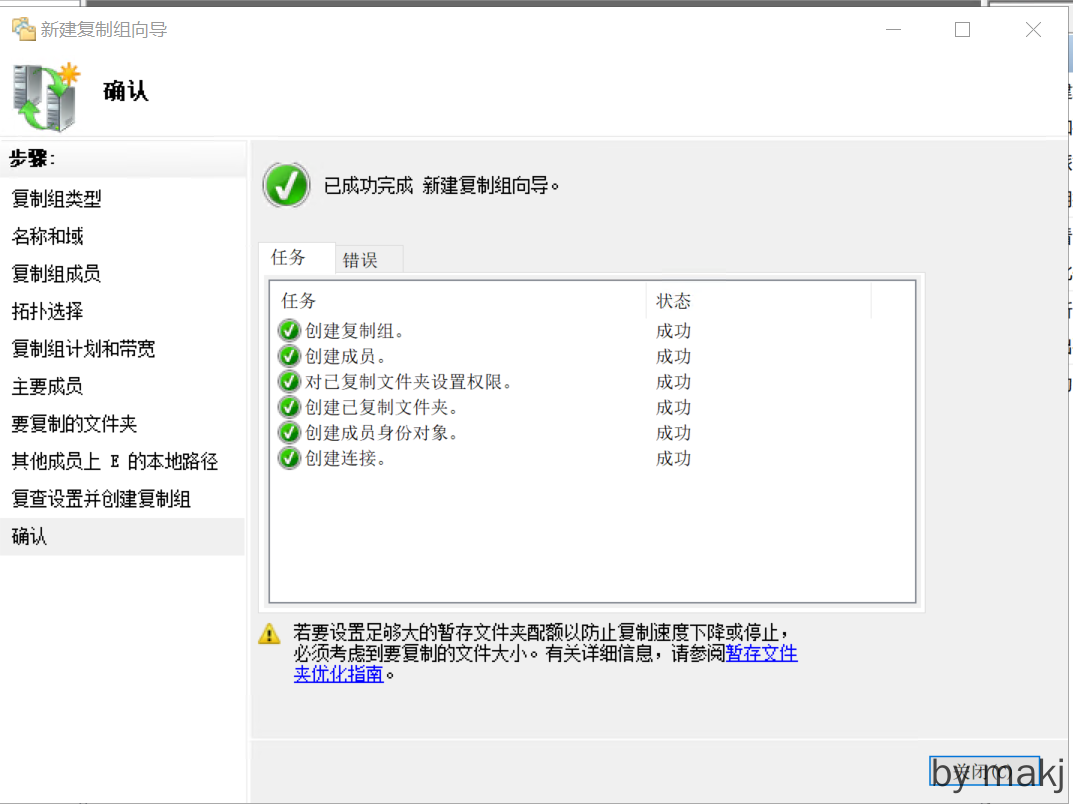
Task: Click the checkmark icon for 对已复制文件夹设置权限
Action: coord(289,382)
